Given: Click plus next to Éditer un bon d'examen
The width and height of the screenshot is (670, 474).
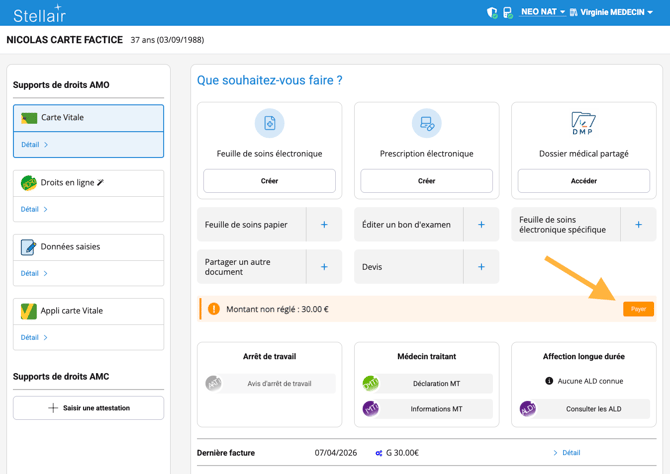Looking at the screenshot, I should [481, 225].
